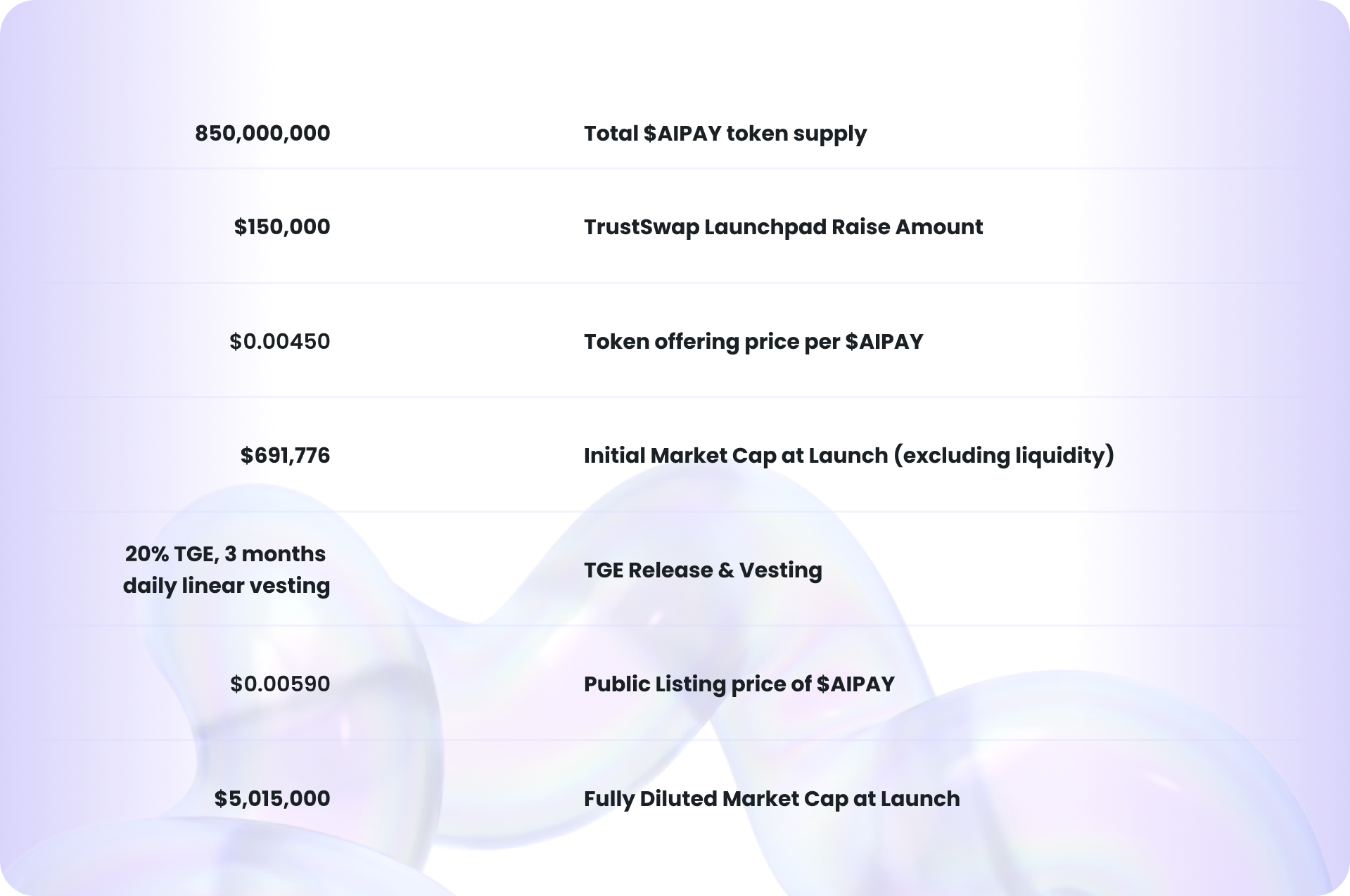The image size is (1350, 896).
Task: Click the $0.00590 listing price
Action: (x=280, y=684)
